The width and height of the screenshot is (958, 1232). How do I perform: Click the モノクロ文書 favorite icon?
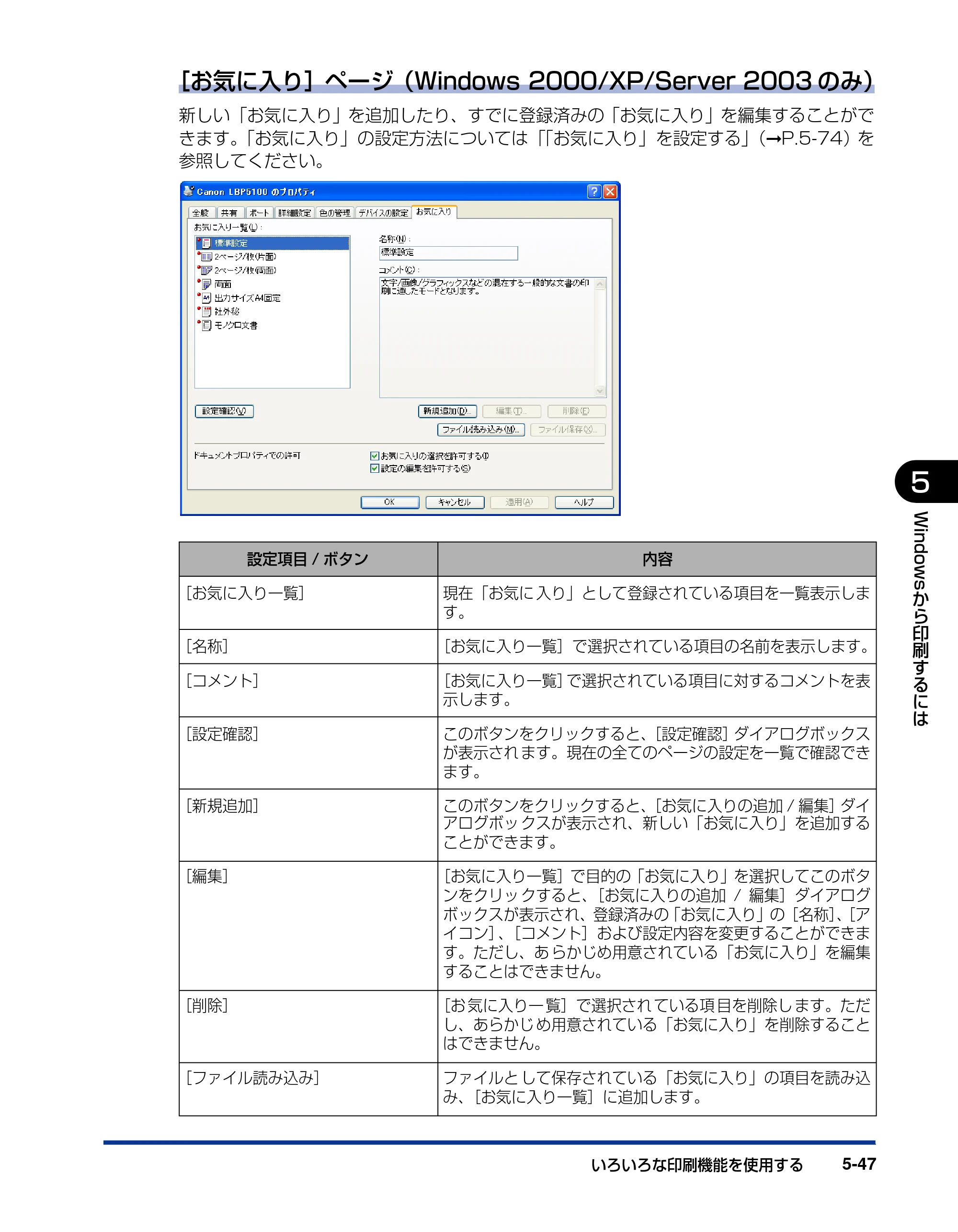pyautogui.click(x=205, y=325)
